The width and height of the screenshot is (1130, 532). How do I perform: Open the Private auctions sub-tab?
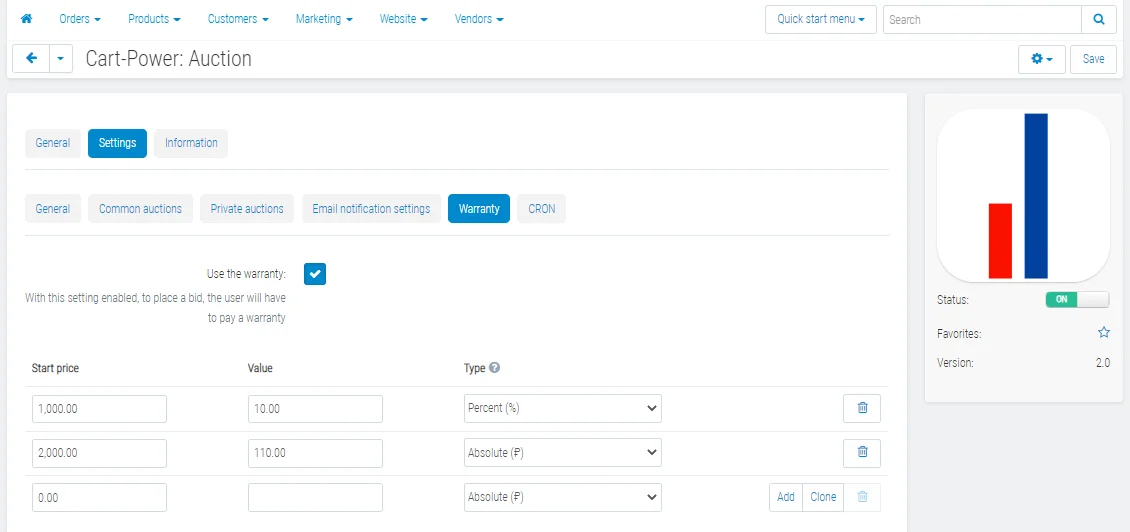tap(247, 208)
